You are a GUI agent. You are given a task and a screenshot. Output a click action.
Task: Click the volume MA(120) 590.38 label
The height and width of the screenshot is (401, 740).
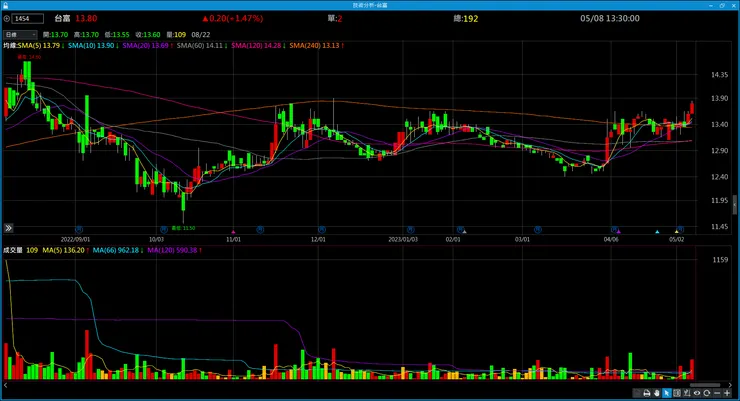[174, 251]
